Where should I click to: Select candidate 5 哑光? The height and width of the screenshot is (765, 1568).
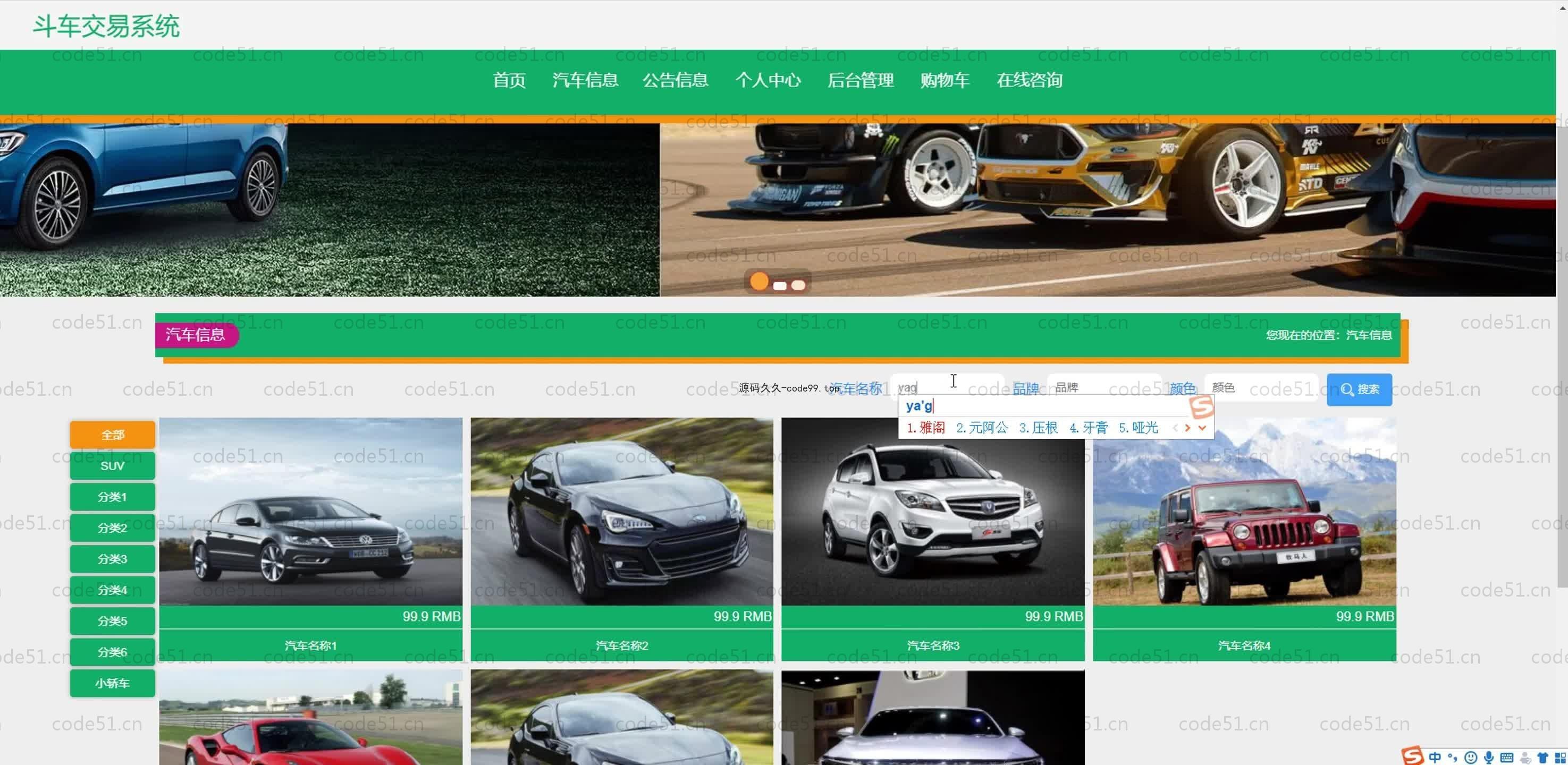coord(1138,428)
